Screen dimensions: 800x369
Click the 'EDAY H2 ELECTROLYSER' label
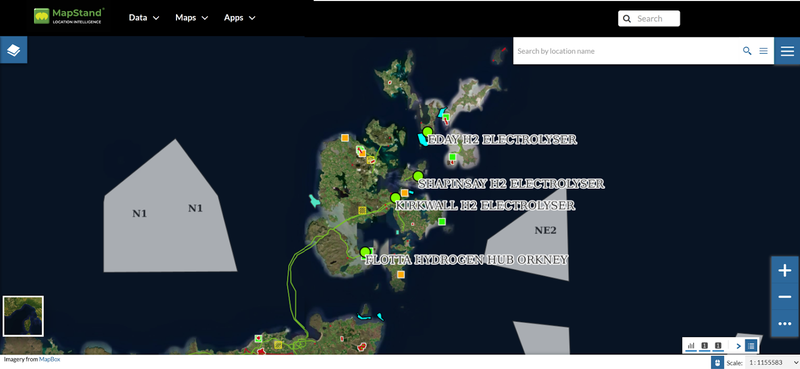502,139
